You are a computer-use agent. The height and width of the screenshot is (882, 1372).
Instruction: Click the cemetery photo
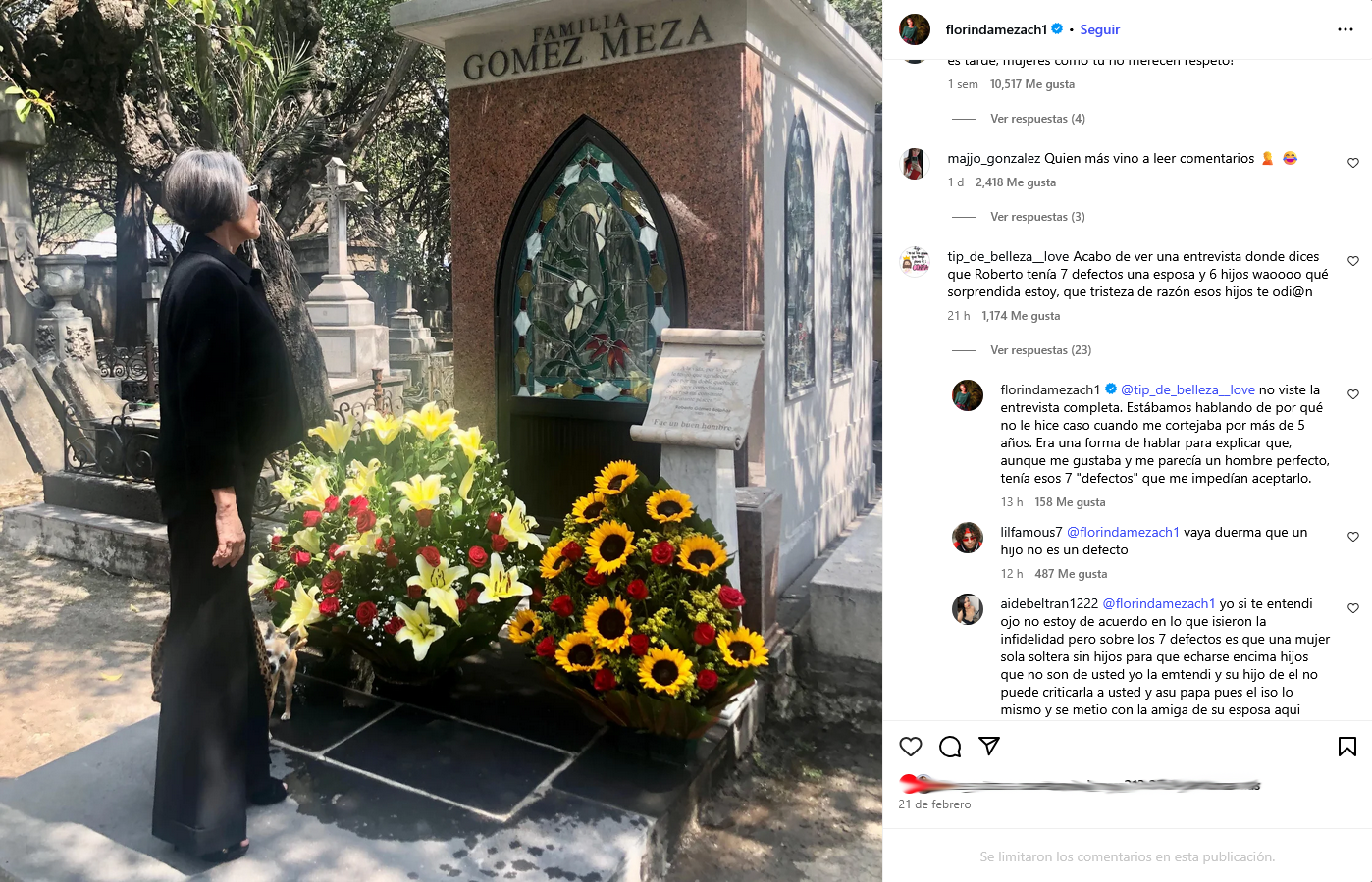(x=441, y=441)
